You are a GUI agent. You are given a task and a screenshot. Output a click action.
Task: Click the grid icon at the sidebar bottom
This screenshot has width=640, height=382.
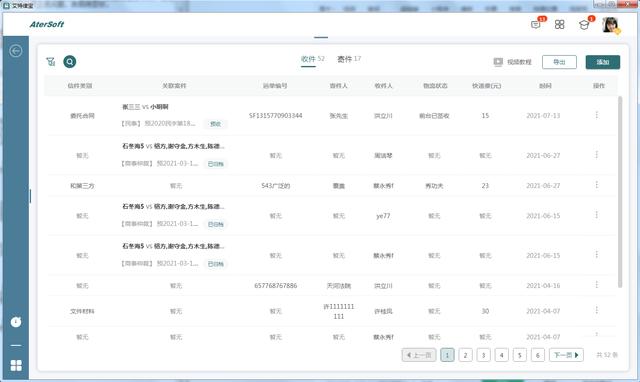pyautogui.click(x=16, y=365)
